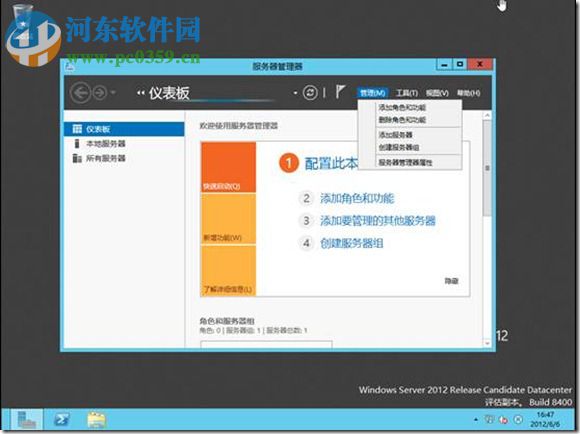Choose 服务器管理器属性 in the 管理 menu
This screenshot has width=580, height=434.
pos(405,162)
